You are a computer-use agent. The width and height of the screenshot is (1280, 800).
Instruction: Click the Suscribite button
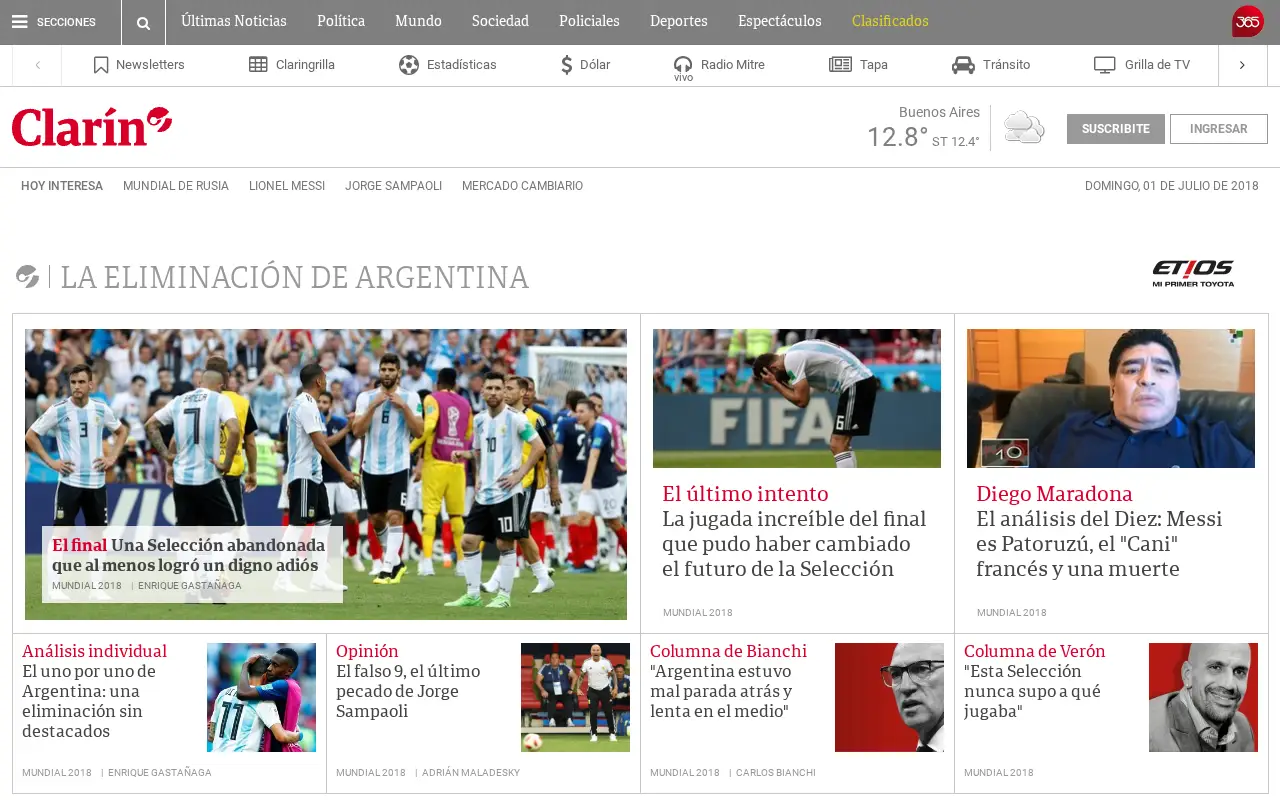point(1116,129)
